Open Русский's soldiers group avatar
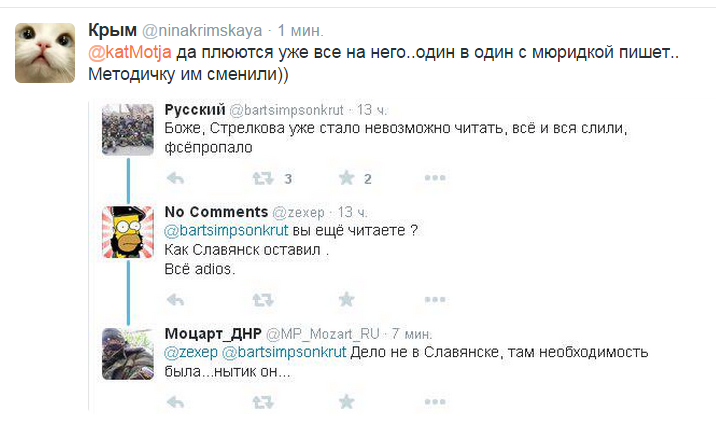This screenshot has width=716, height=426. [x=127, y=130]
